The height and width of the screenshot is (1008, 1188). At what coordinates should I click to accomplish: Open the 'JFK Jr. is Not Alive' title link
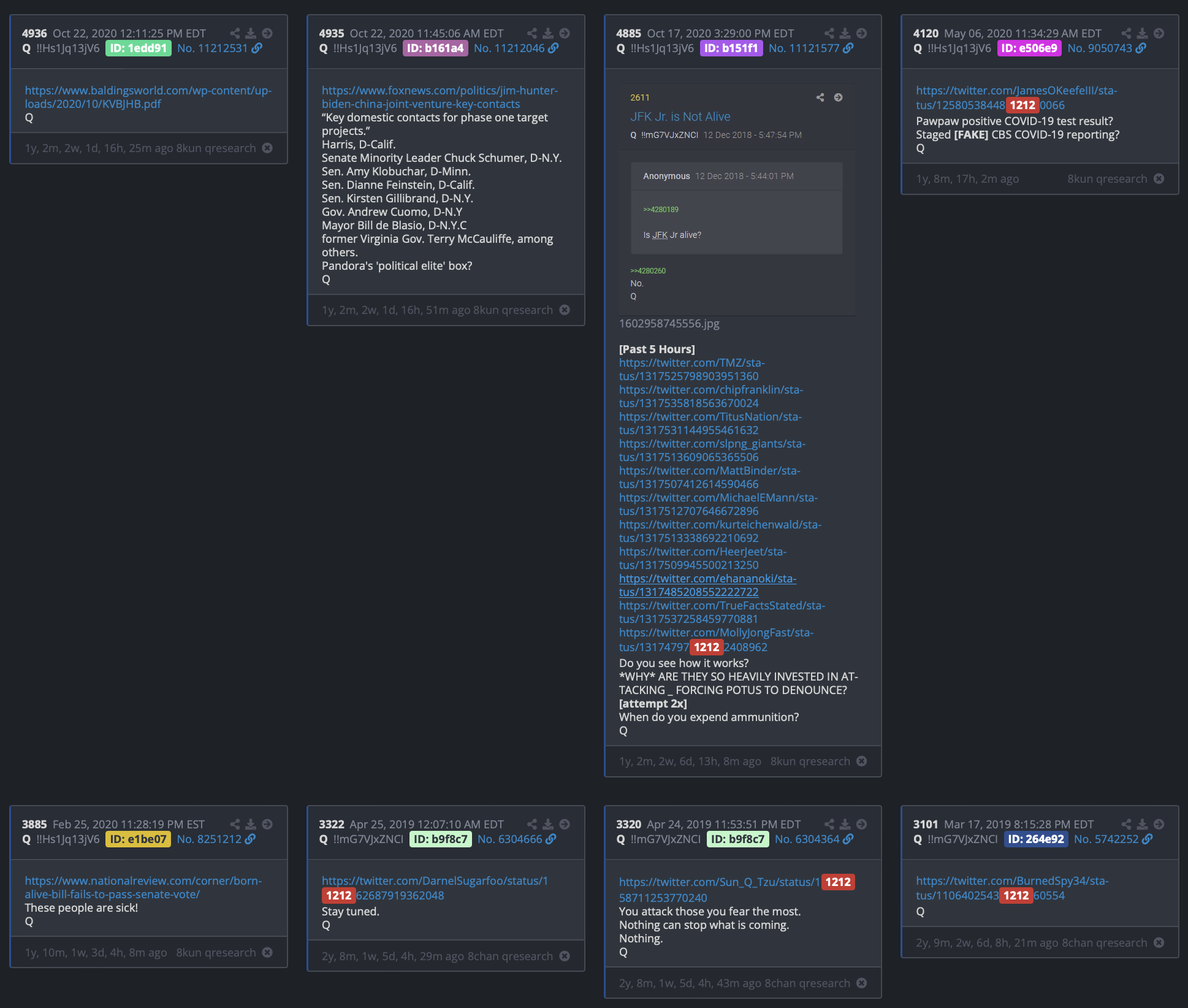pyautogui.click(x=680, y=116)
